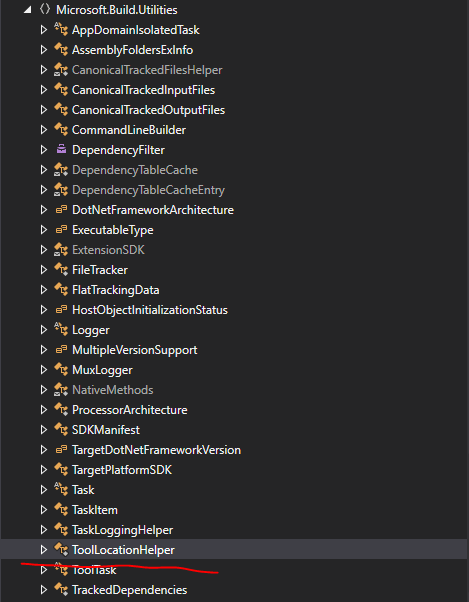The image size is (469, 602).
Task: Select the ExecutableType enum
Action: [113, 230]
